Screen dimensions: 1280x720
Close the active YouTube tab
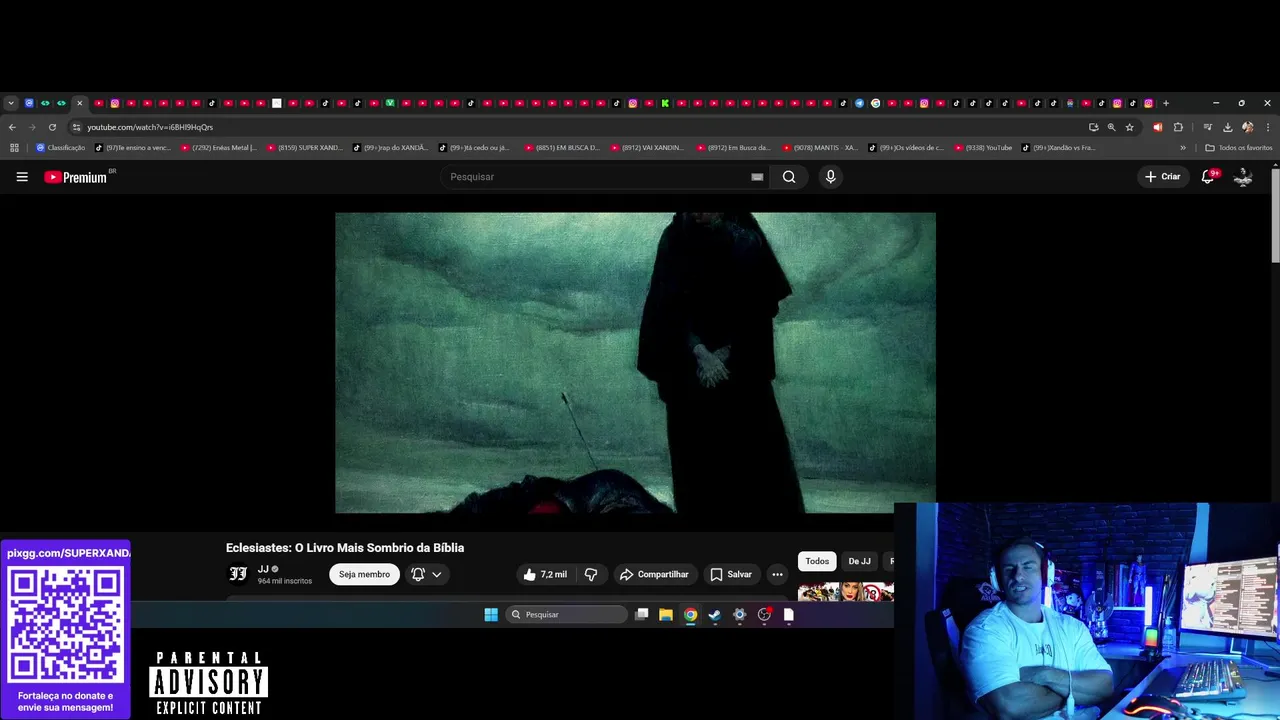point(79,103)
